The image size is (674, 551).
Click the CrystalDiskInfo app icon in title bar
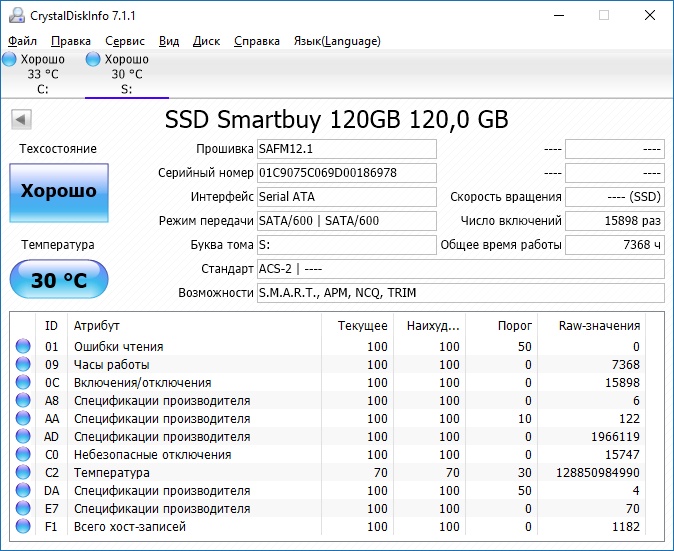coord(17,15)
